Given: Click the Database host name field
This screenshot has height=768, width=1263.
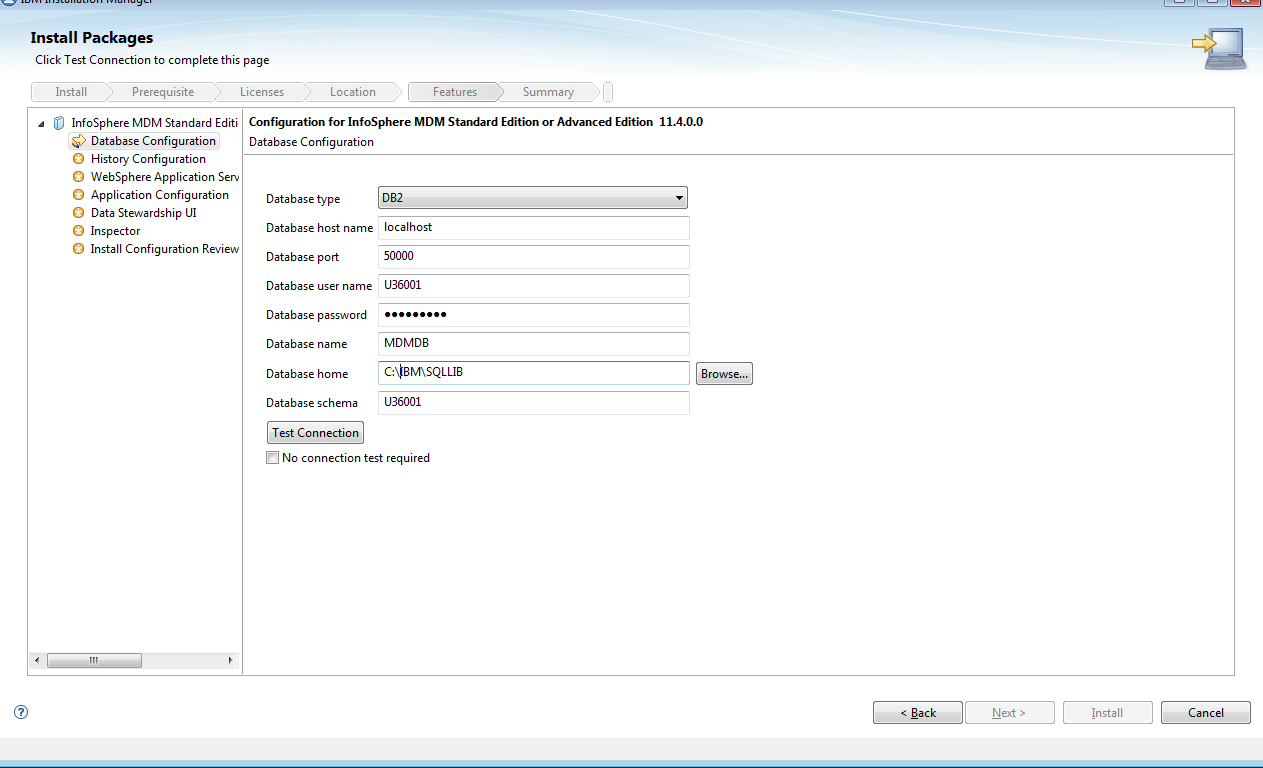Looking at the screenshot, I should [x=534, y=228].
